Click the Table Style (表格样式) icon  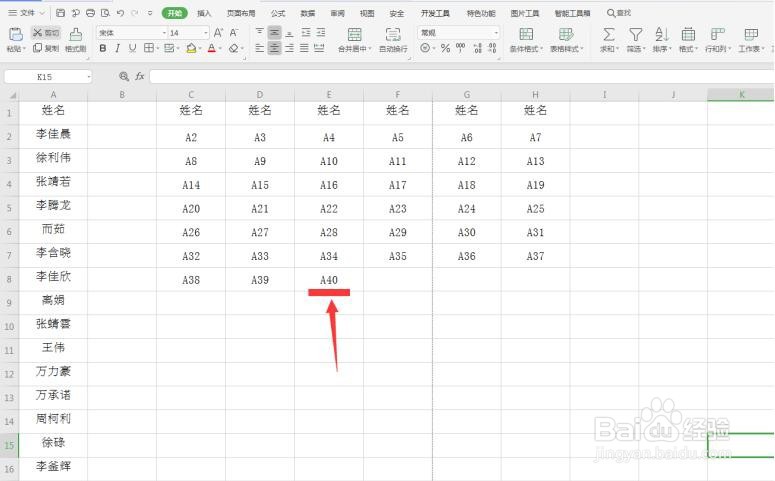coord(565,34)
